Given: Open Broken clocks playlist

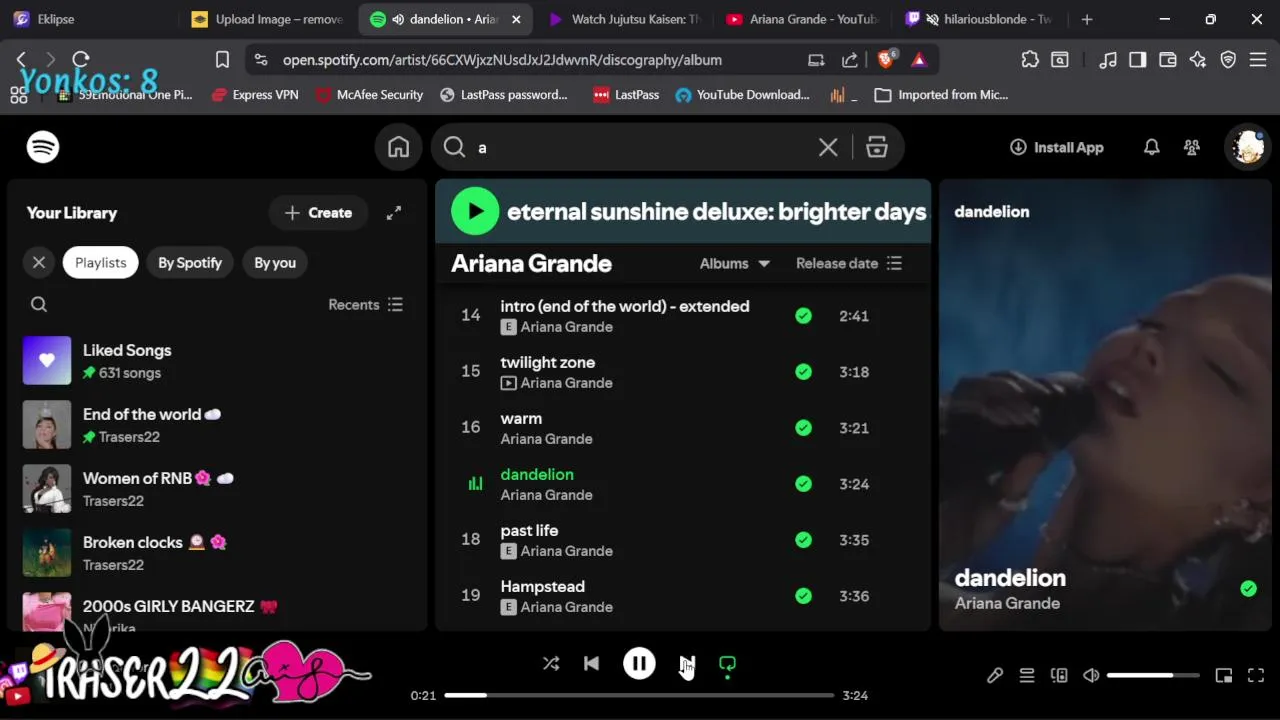Looking at the screenshot, I should tap(218, 553).
